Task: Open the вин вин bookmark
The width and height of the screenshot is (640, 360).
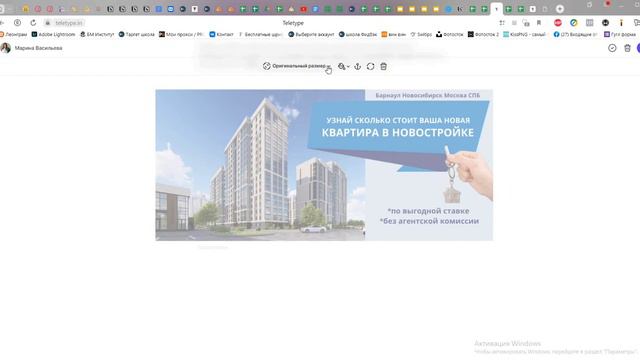Action: coord(393,35)
